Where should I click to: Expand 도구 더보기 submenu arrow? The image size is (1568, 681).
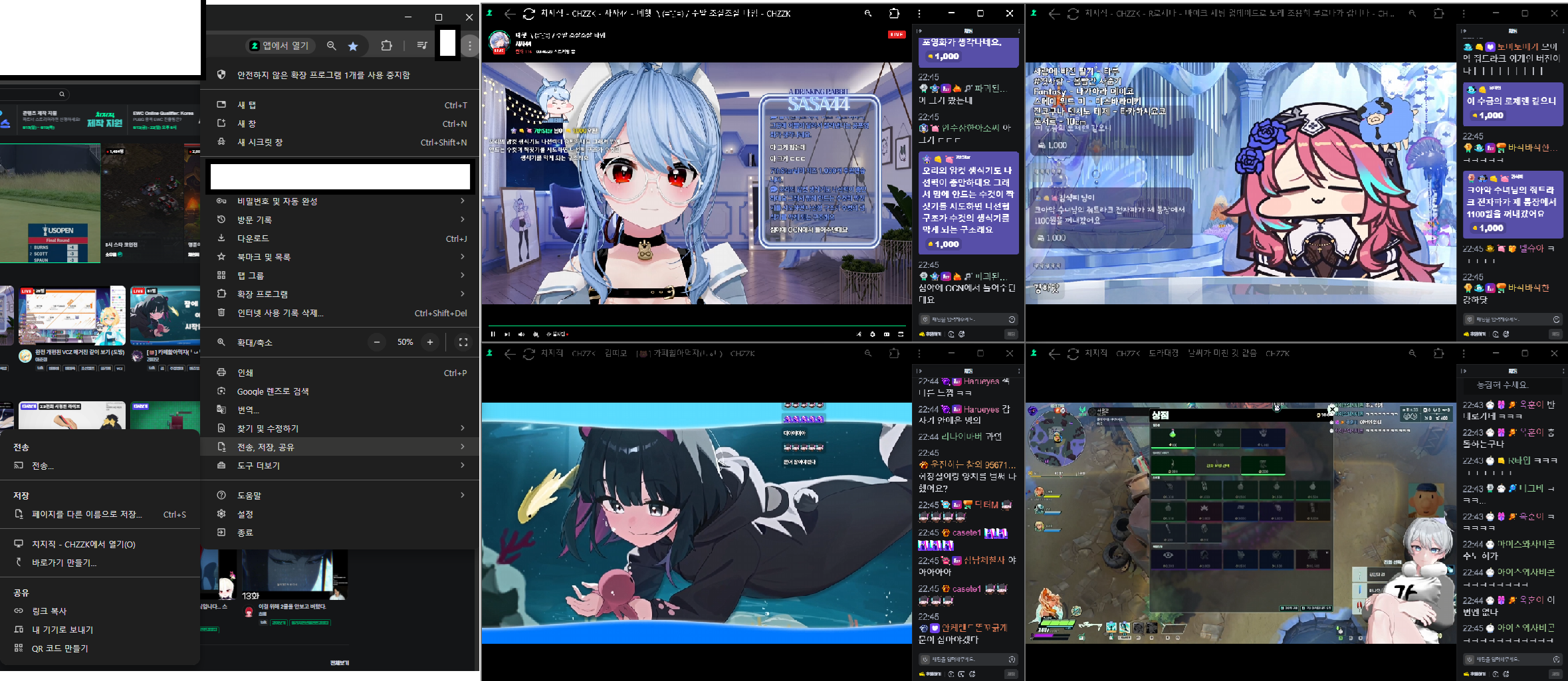[x=463, y=466]
